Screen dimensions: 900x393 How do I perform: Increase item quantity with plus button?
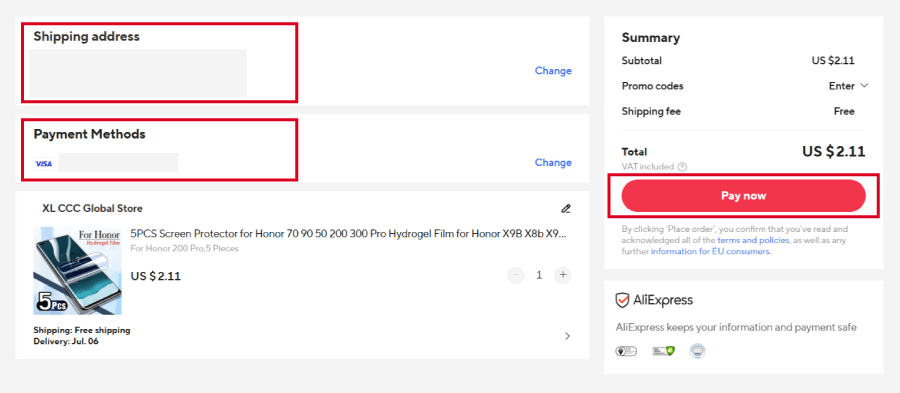coord(563,275)
